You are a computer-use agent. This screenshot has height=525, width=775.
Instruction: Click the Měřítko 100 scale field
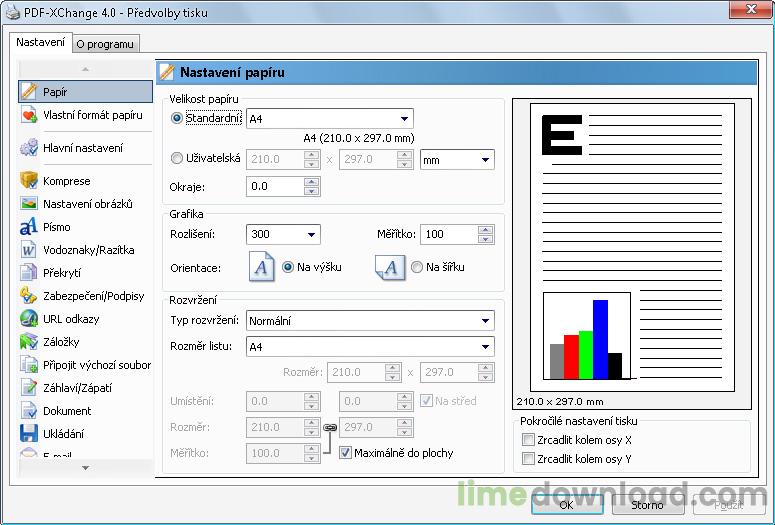(449, 234)
